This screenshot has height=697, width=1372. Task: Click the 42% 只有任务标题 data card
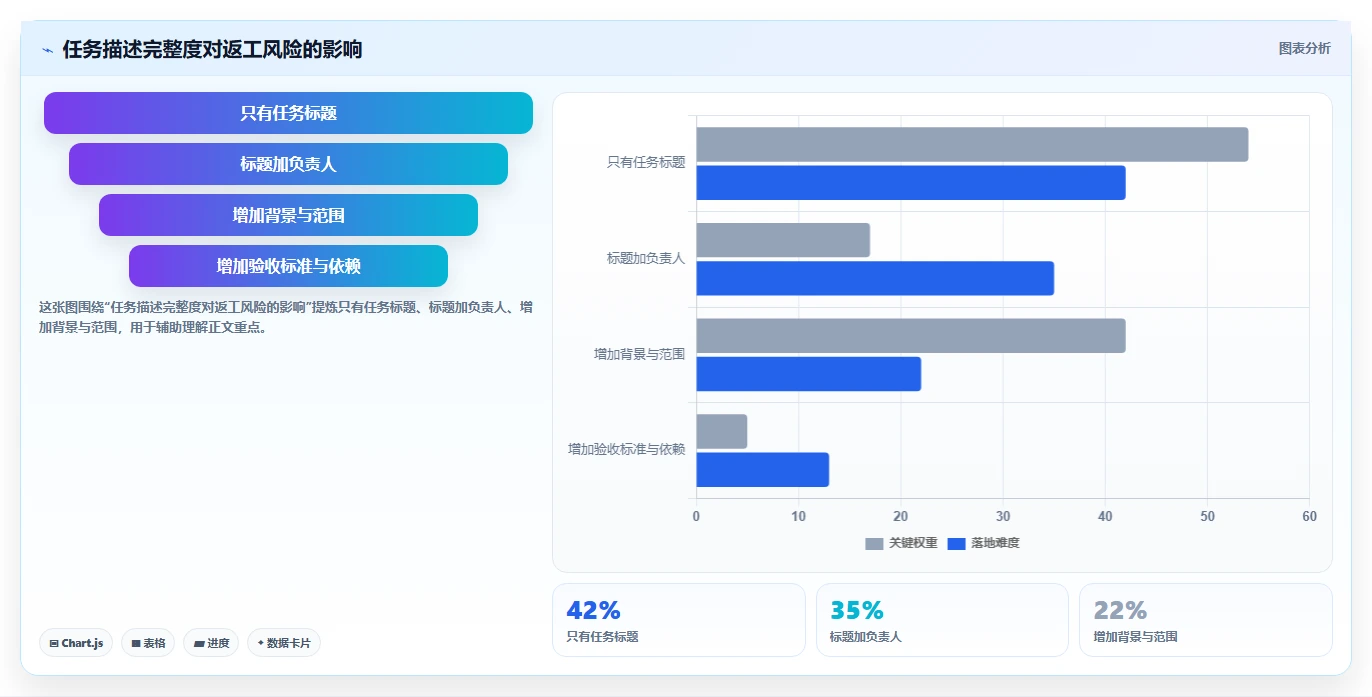(678, 620)
